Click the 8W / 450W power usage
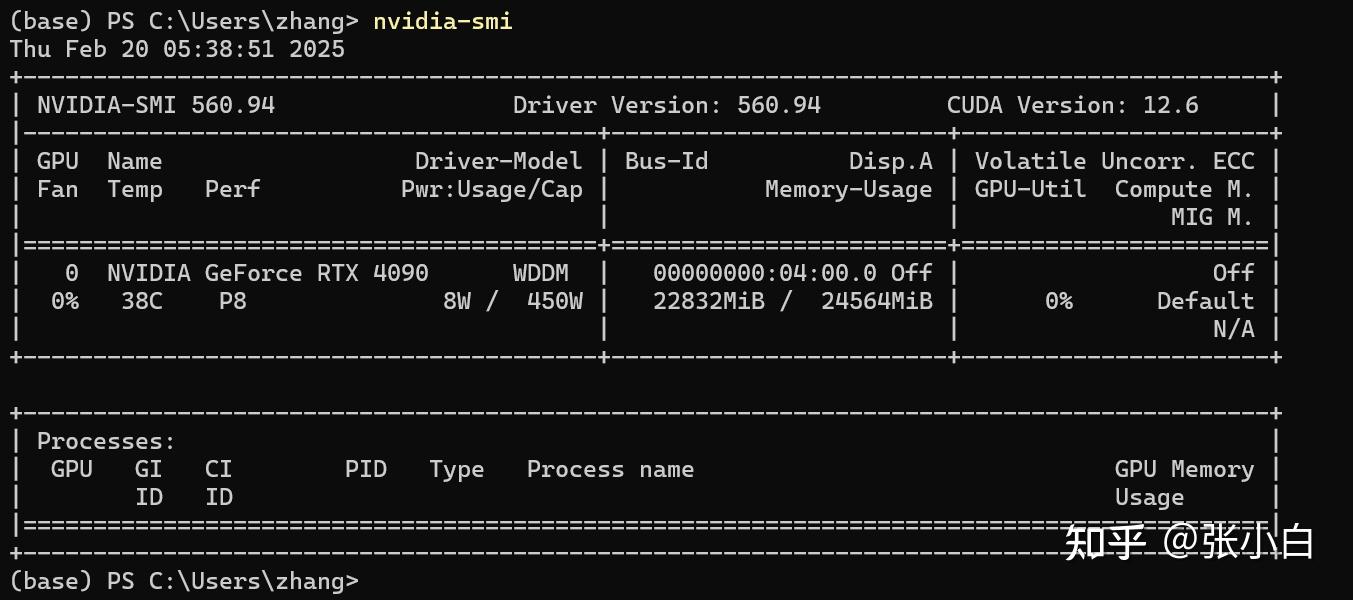The image size is (1353, 600). (x=512, y=301)
